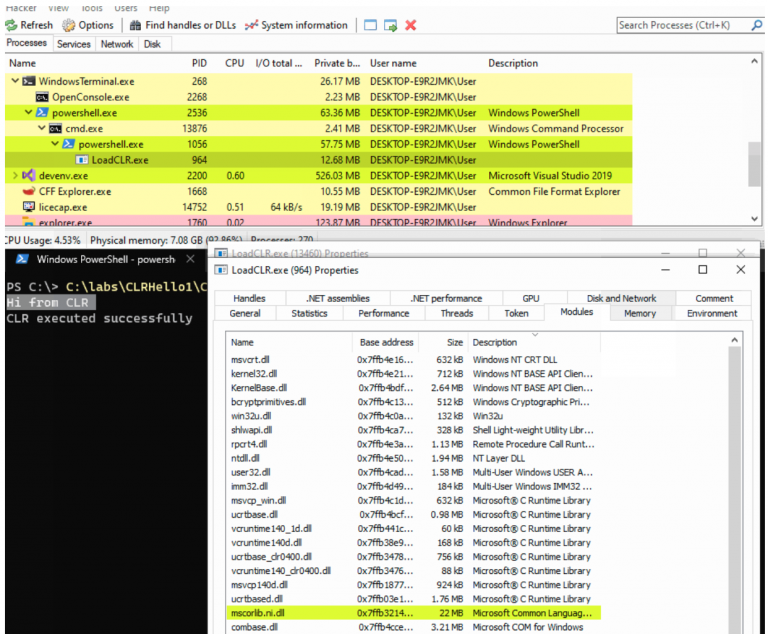Open the Comment tab in Properties
The width and height of the screenshot is (768, 634).
(714, 298)
